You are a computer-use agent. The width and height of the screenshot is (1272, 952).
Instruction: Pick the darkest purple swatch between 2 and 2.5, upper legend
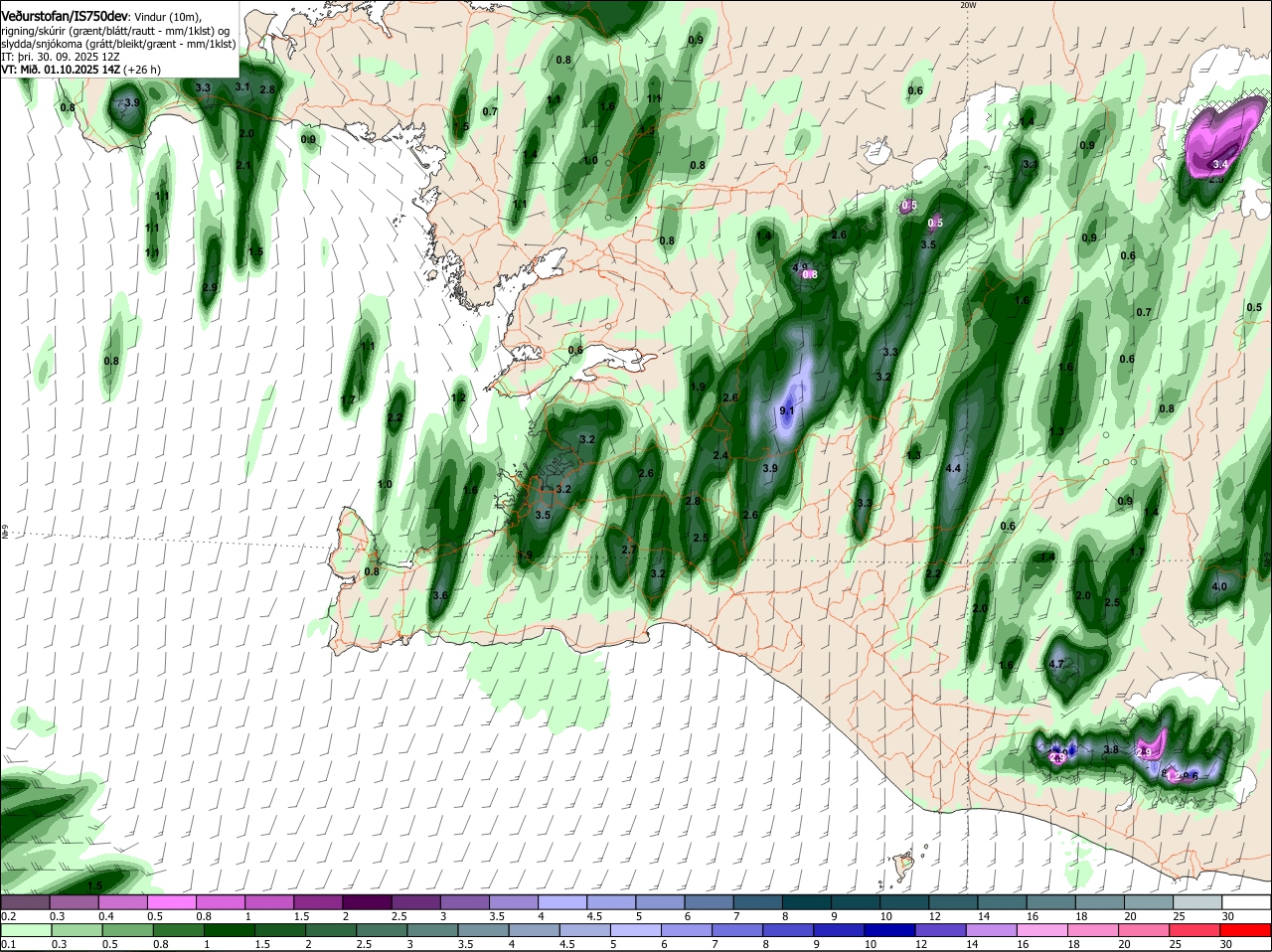click(367, 902)
